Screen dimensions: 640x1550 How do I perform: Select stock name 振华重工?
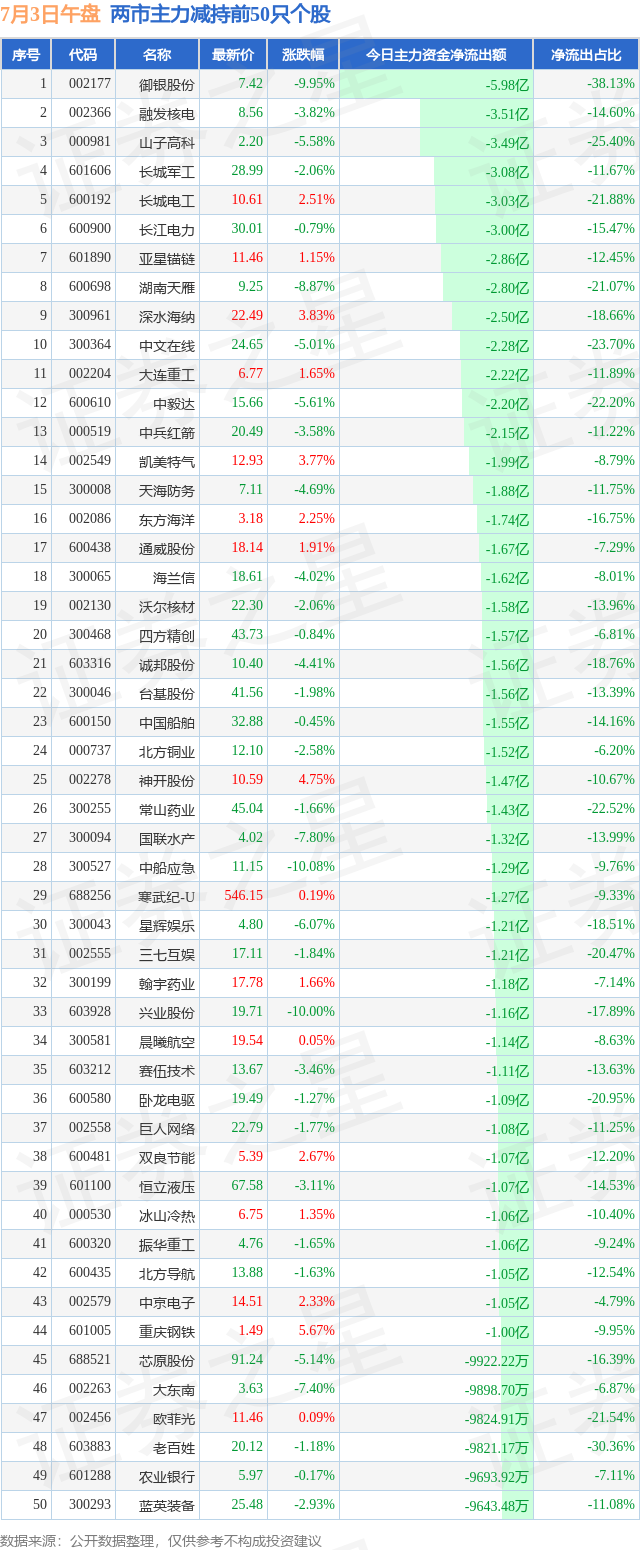click(167, 1245)
